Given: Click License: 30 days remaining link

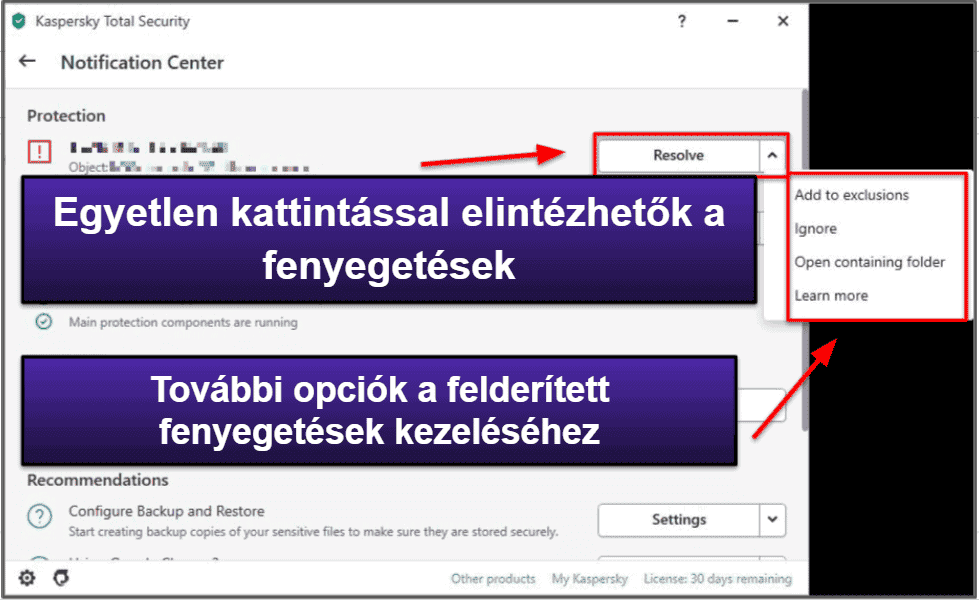Looking at the screenshot, I should tap(717, 579).
